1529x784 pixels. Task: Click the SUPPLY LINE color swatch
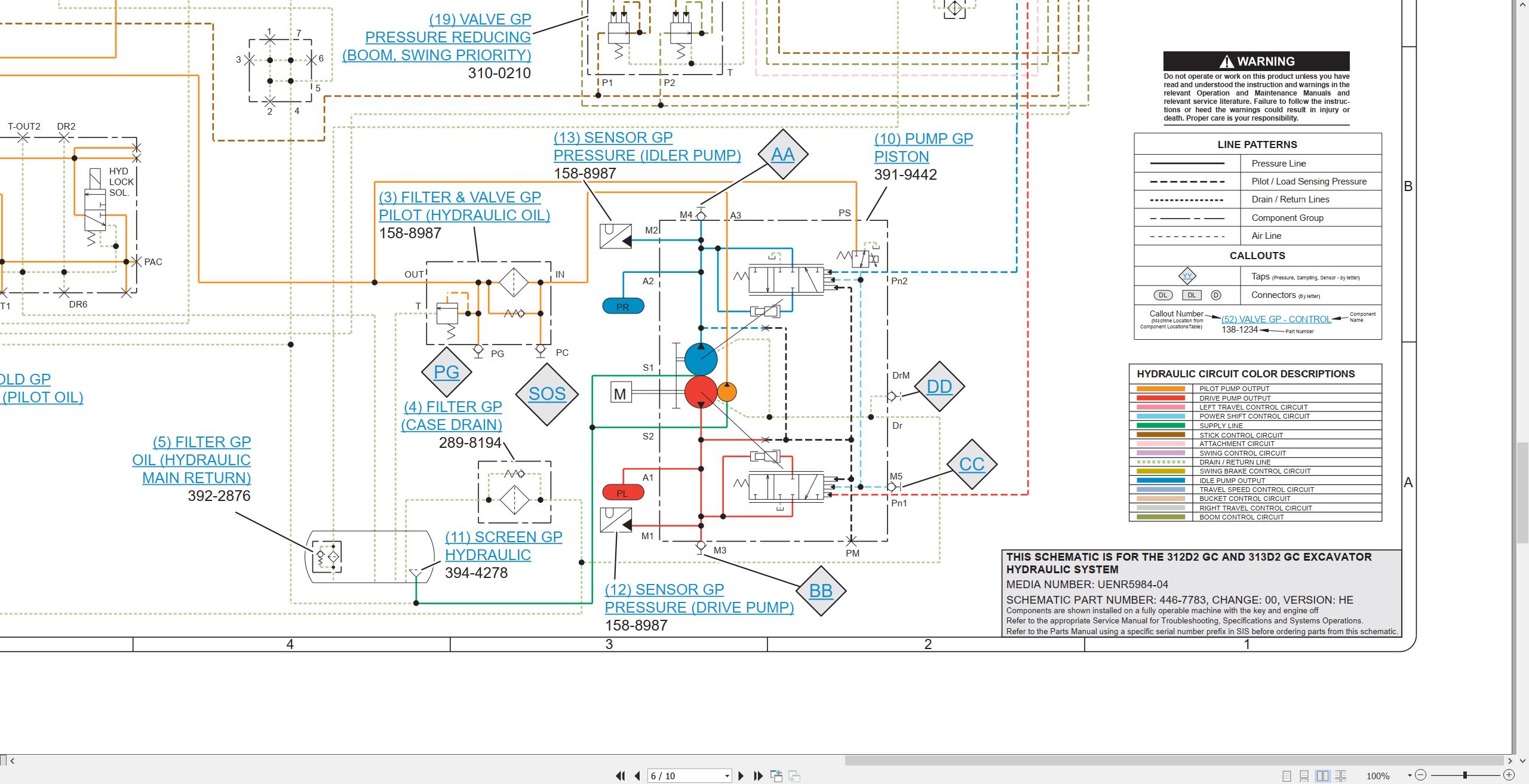[x=1160, y=426]
